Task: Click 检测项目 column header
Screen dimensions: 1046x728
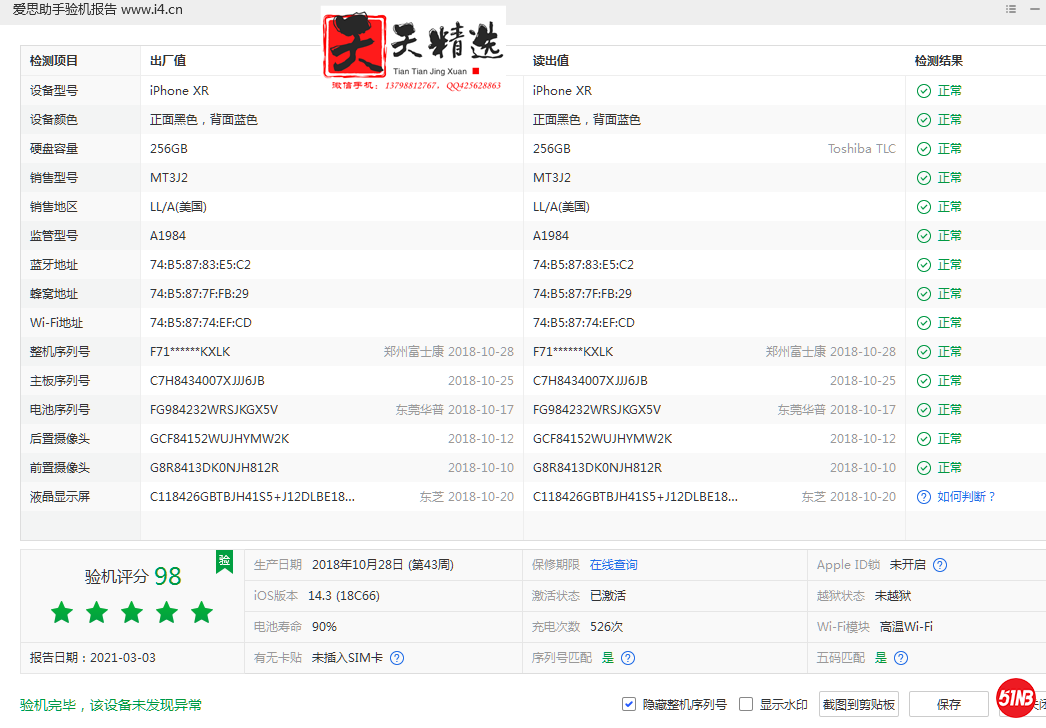Action: [x=54, y=61]
